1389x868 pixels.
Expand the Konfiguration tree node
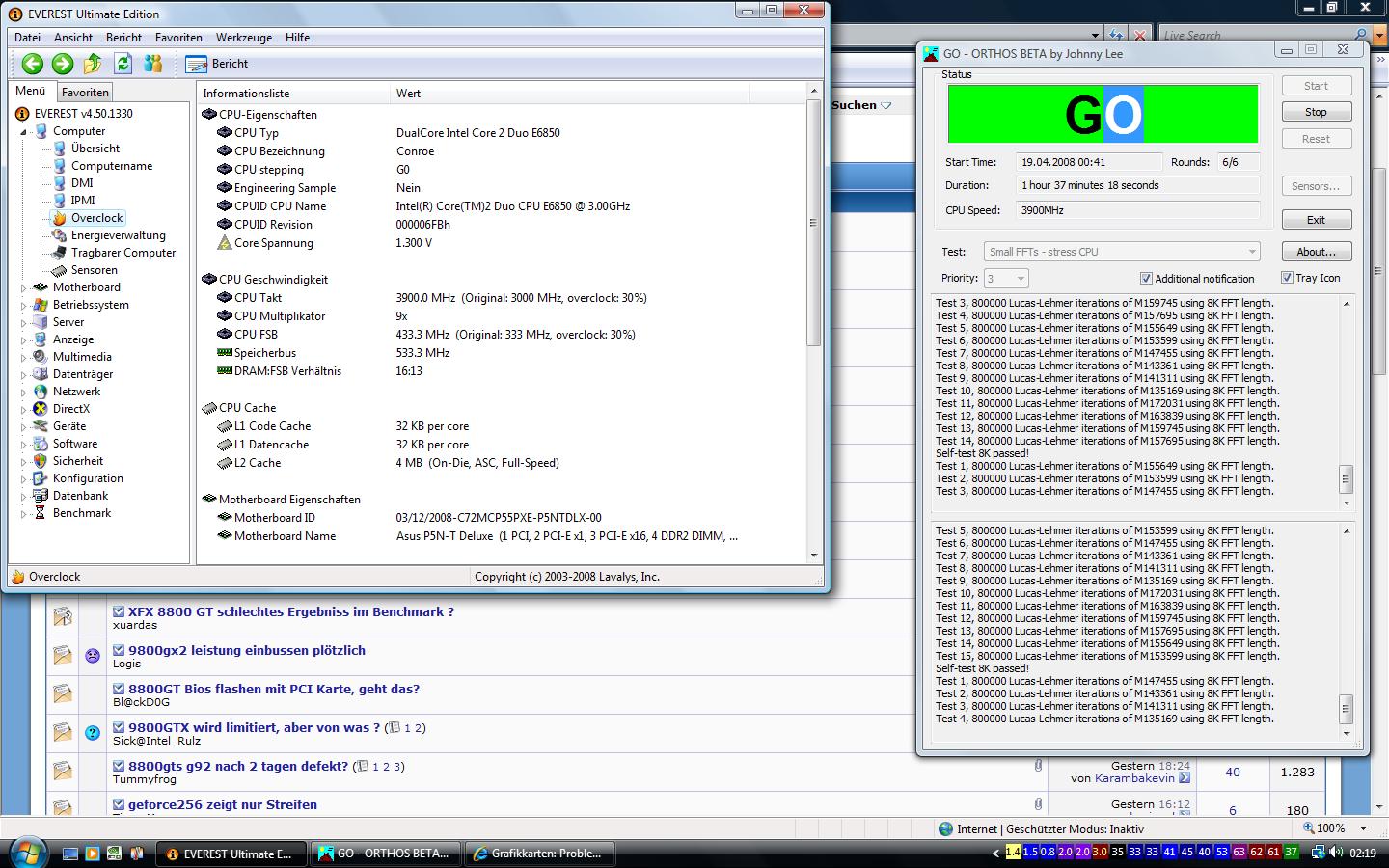click(24, 478)
